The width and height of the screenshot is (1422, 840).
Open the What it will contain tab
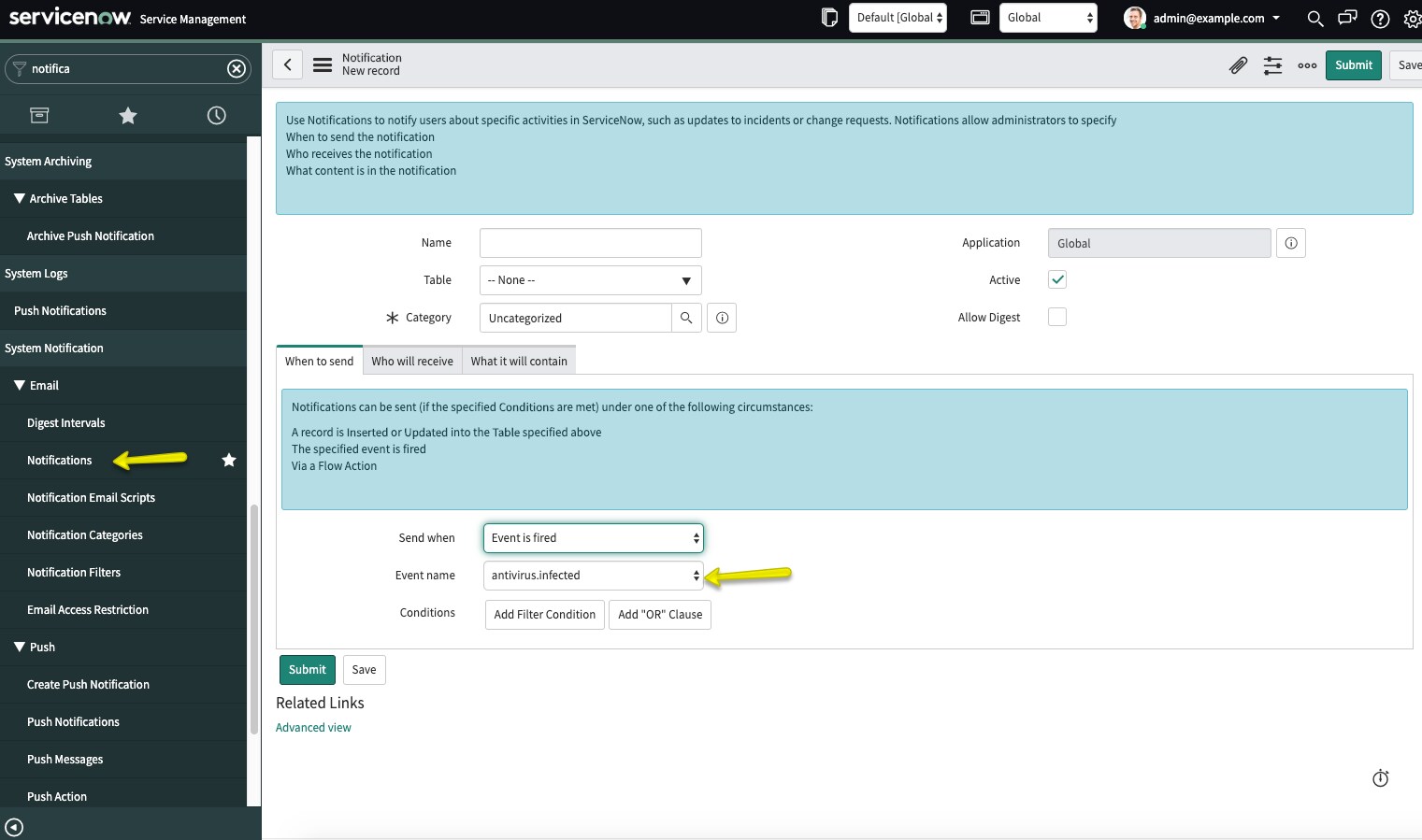(519, 360)
